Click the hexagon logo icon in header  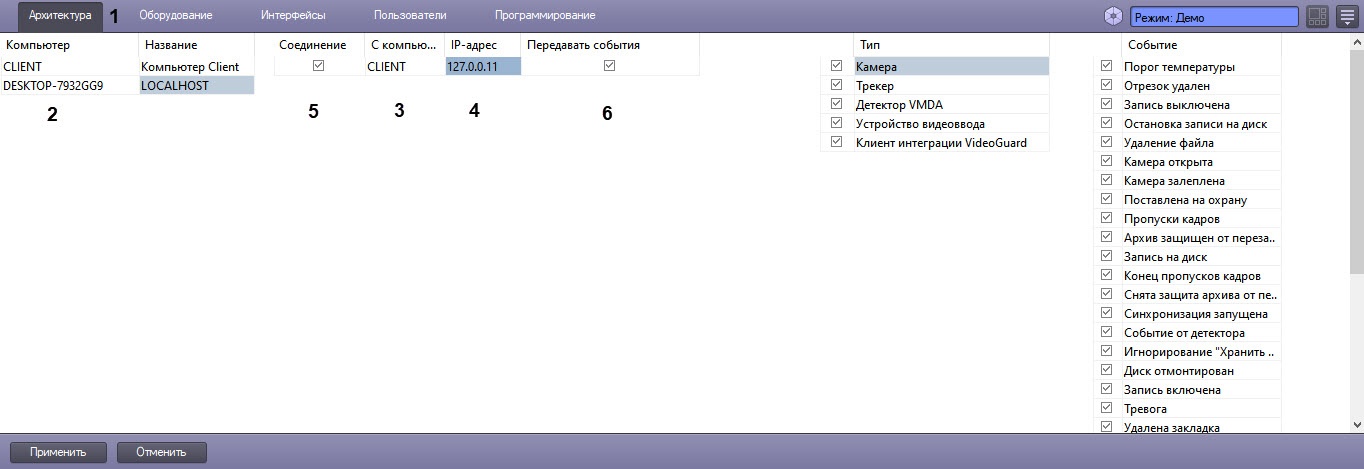coord(1113,16)
